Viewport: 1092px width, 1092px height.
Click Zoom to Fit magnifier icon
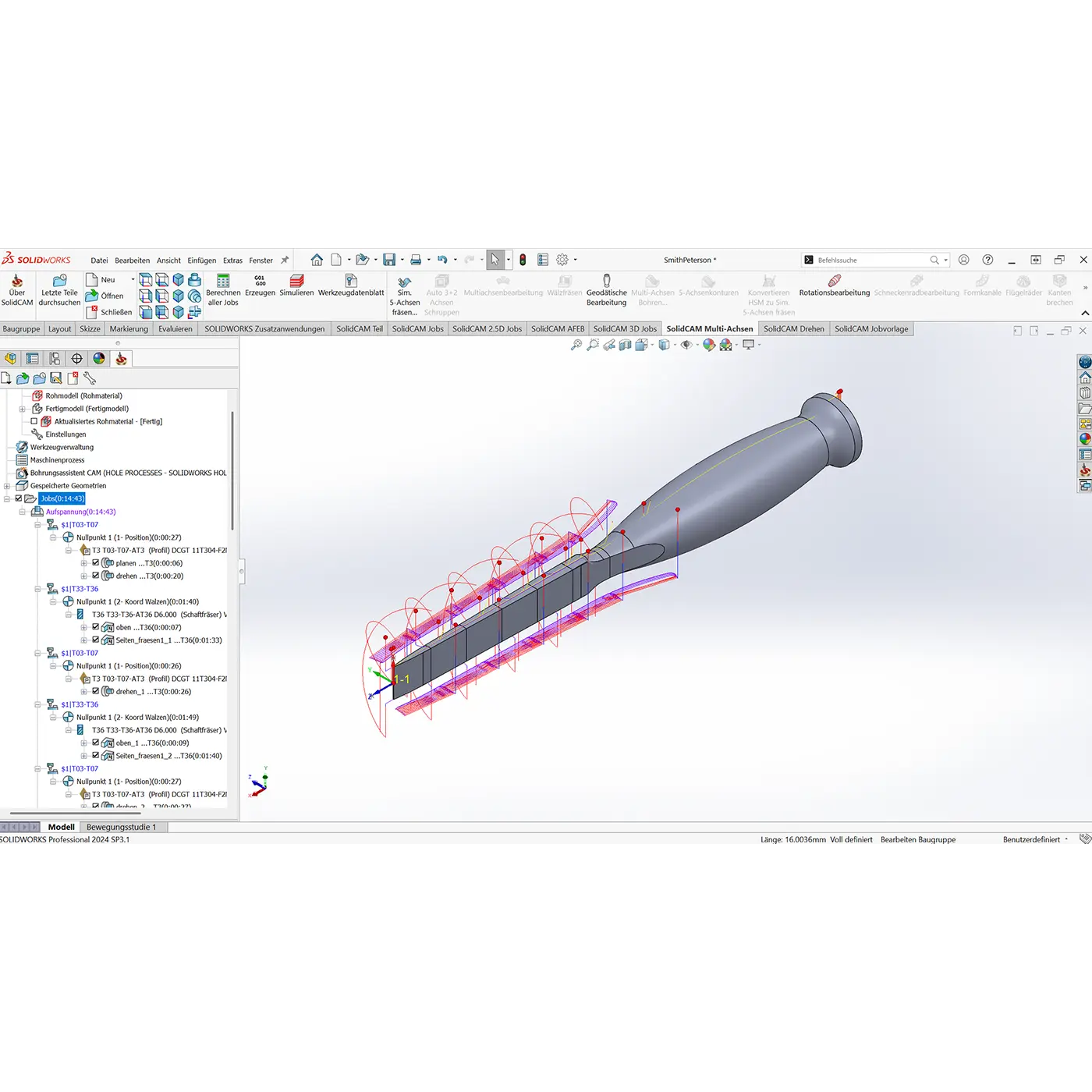tap(576, 345)
